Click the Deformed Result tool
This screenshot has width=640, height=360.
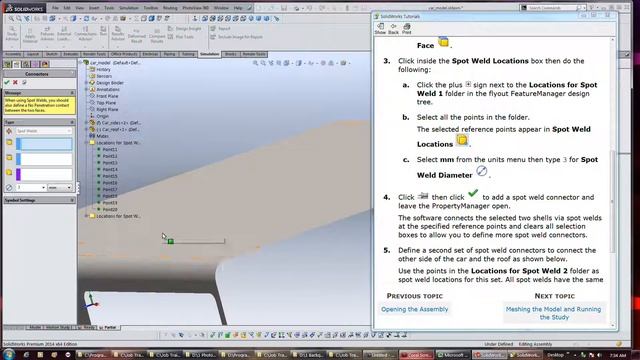(137, 36)
